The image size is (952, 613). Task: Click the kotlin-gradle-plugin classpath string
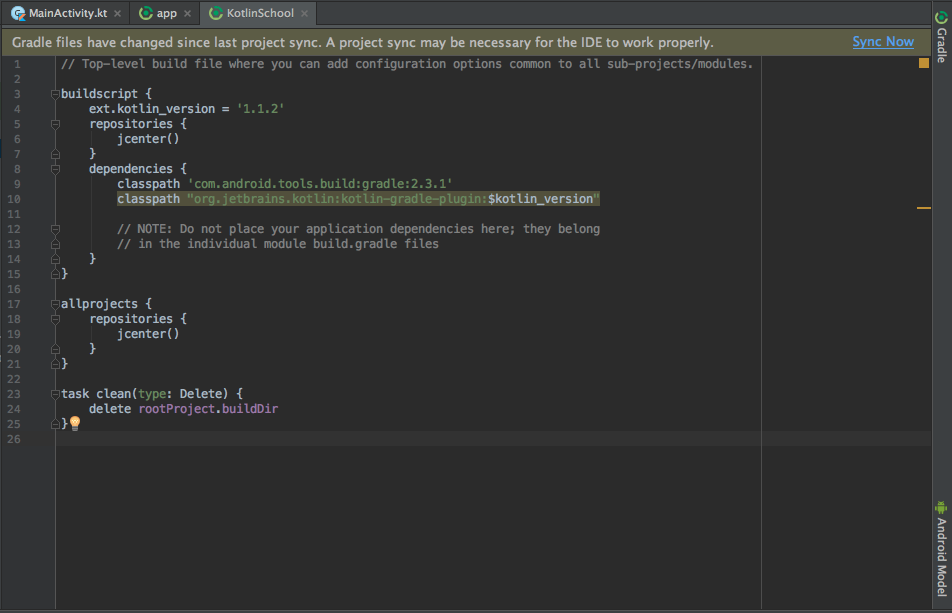click(393, 199)
